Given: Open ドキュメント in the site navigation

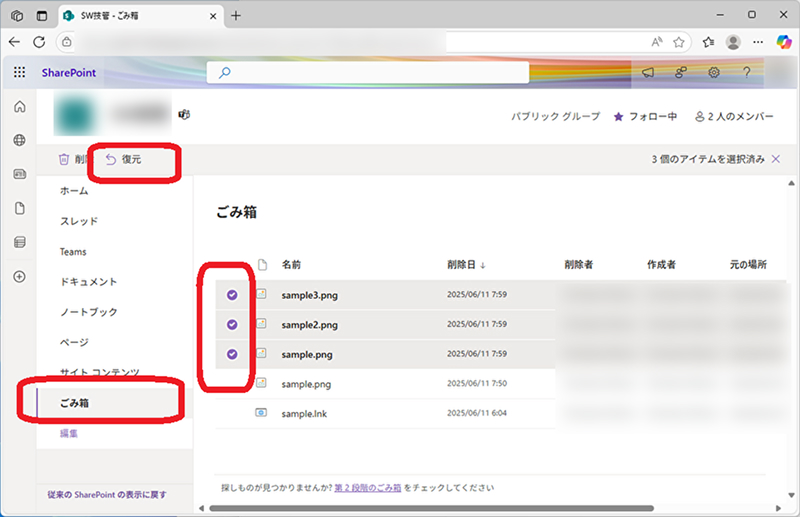Looking at the screenshot, I should click(x=88, y=282).
